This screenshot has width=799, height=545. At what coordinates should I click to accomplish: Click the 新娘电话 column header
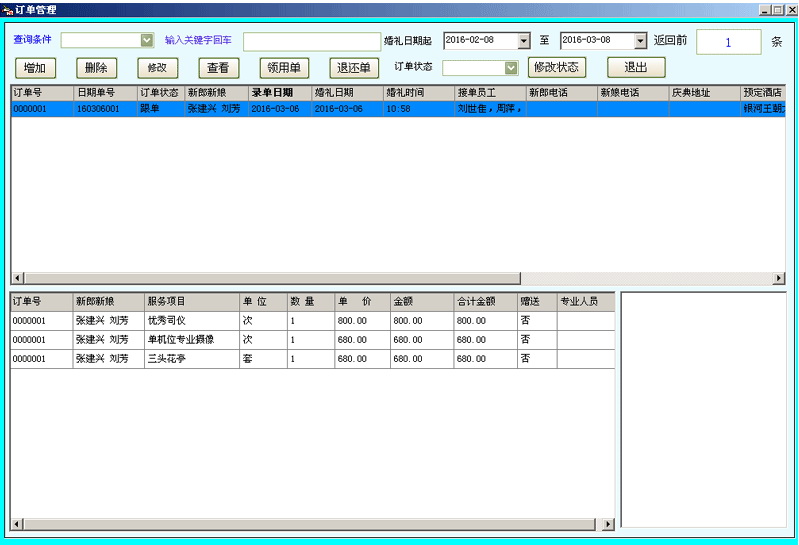point(633,93)
